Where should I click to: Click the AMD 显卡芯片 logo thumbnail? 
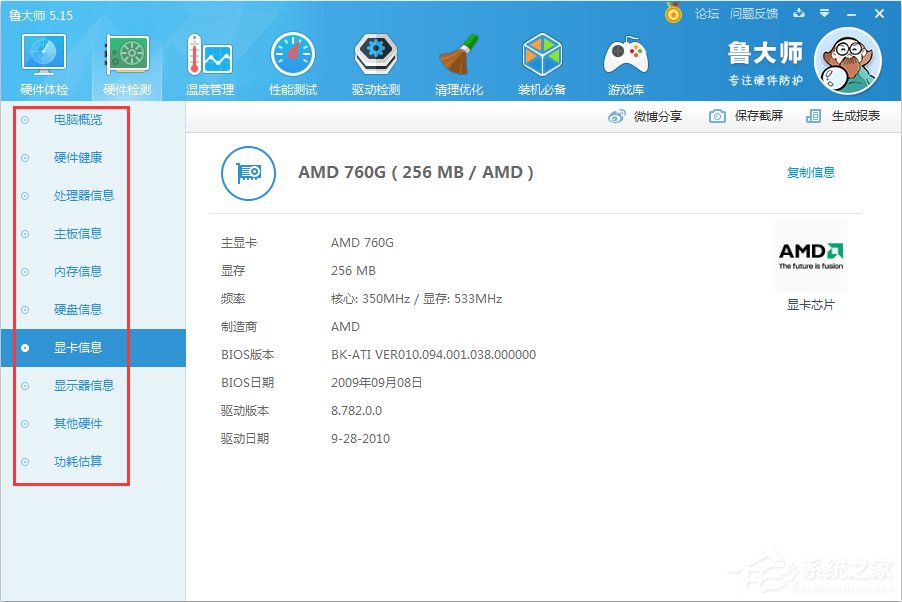[x=811, y=256]
